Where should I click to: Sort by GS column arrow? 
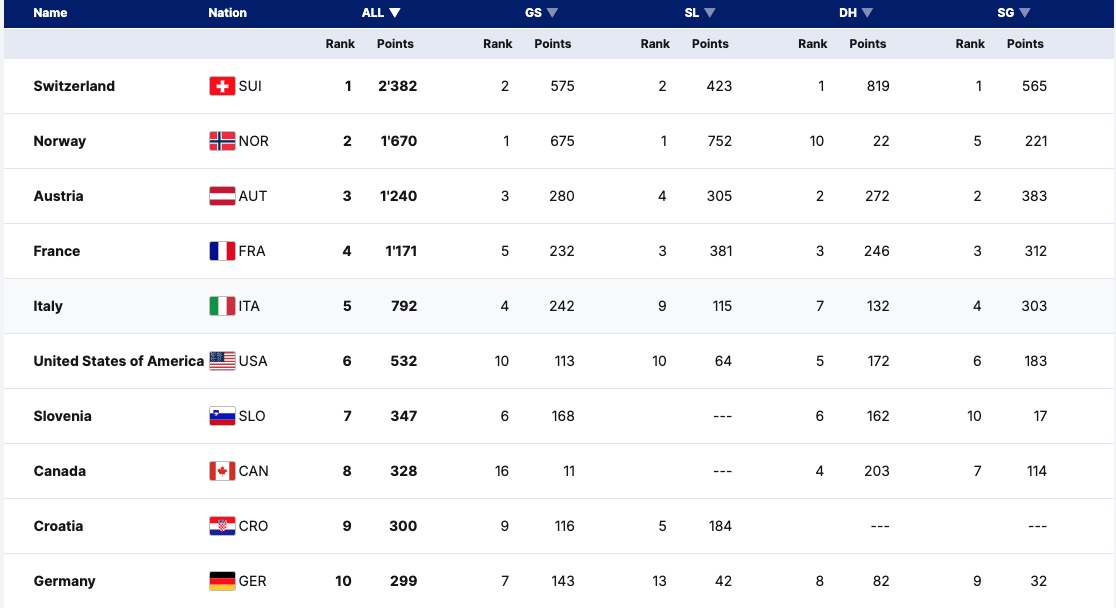552,13
